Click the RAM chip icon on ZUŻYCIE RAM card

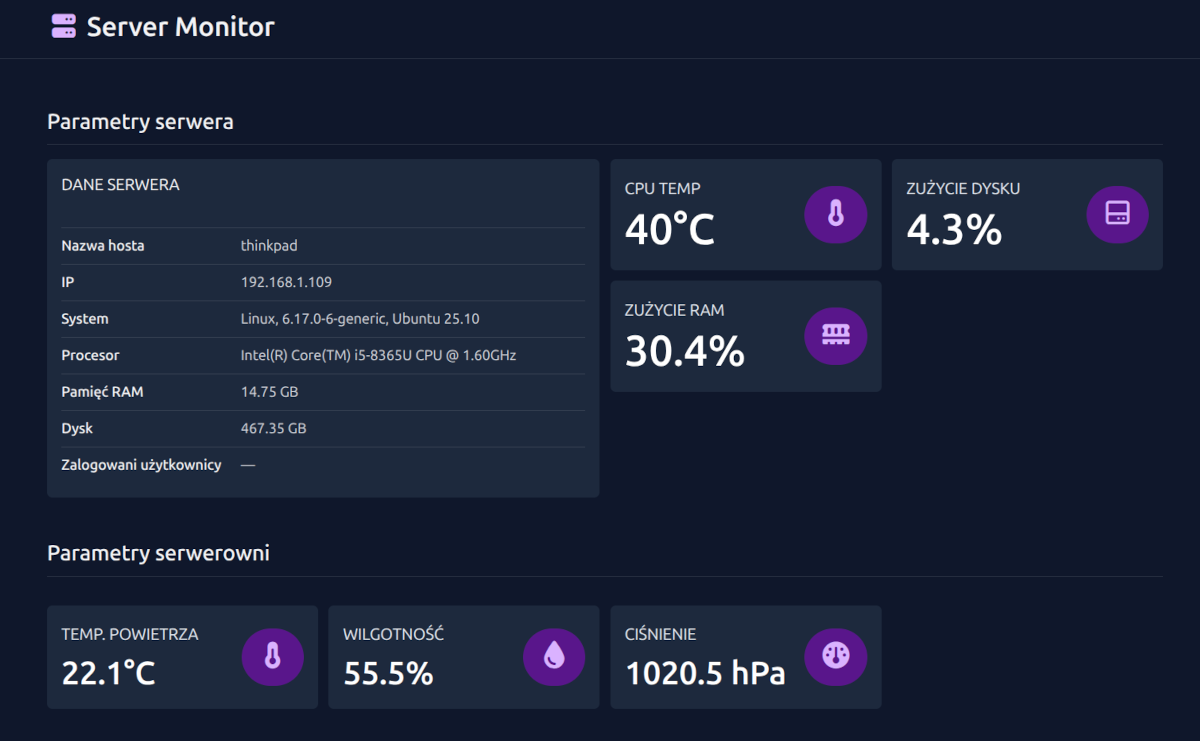[x=836, y=336]
